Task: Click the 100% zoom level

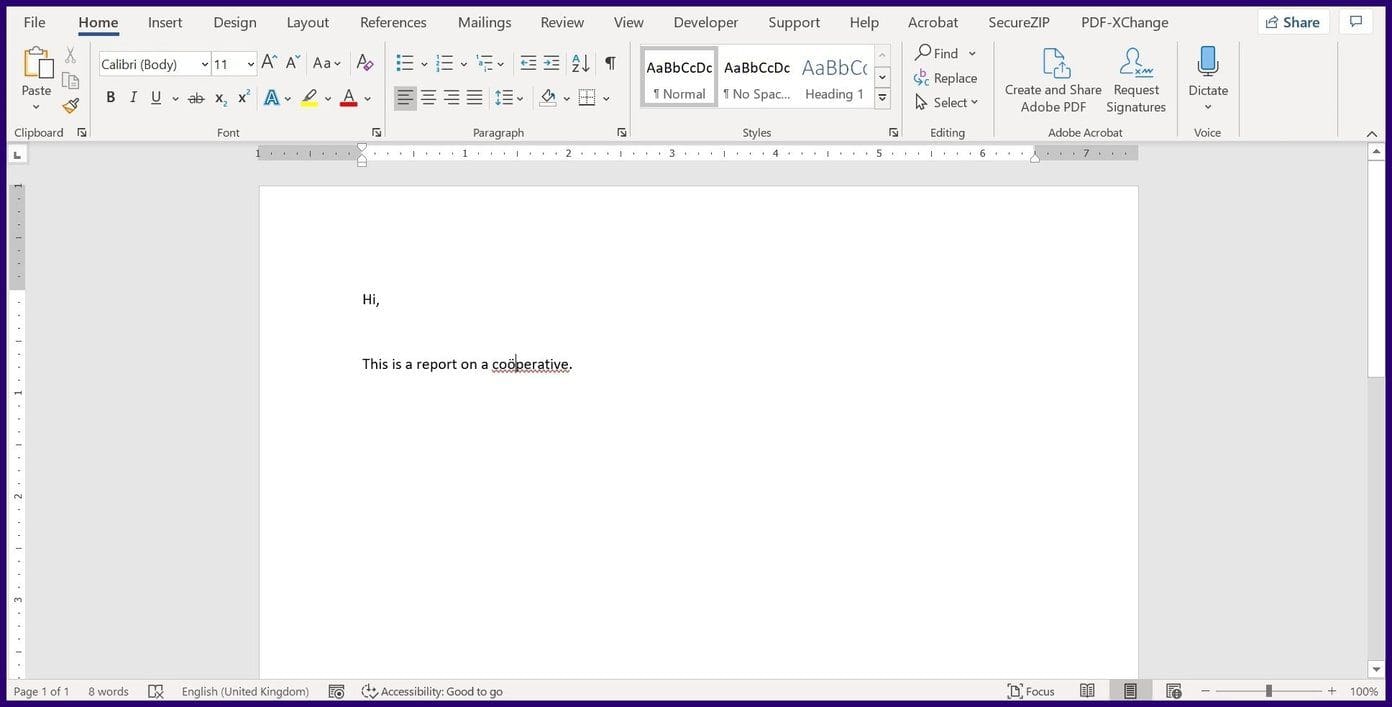Action: coord(1364,691)
